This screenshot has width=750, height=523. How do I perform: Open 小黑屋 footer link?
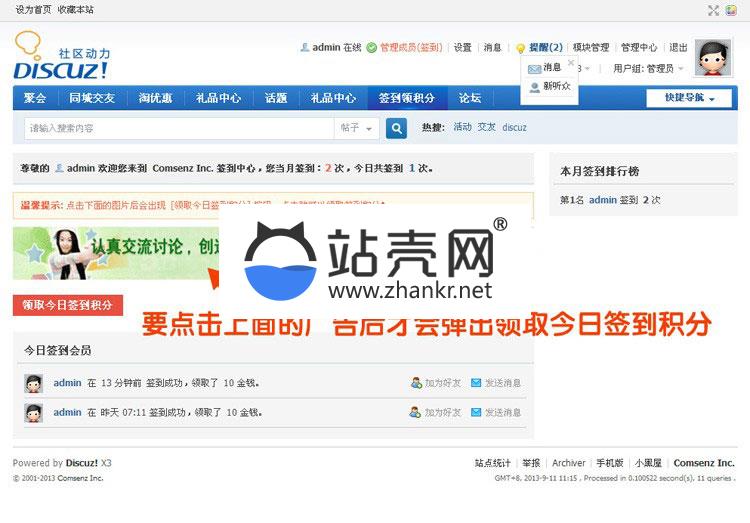tap(648, 463)
